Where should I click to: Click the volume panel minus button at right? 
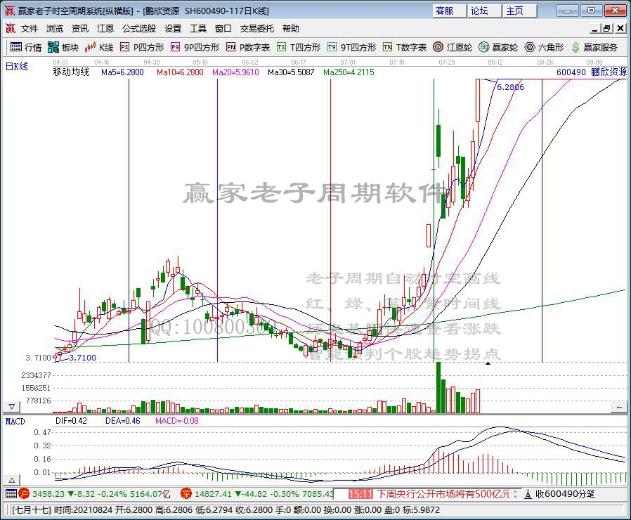tap(619, 407)
